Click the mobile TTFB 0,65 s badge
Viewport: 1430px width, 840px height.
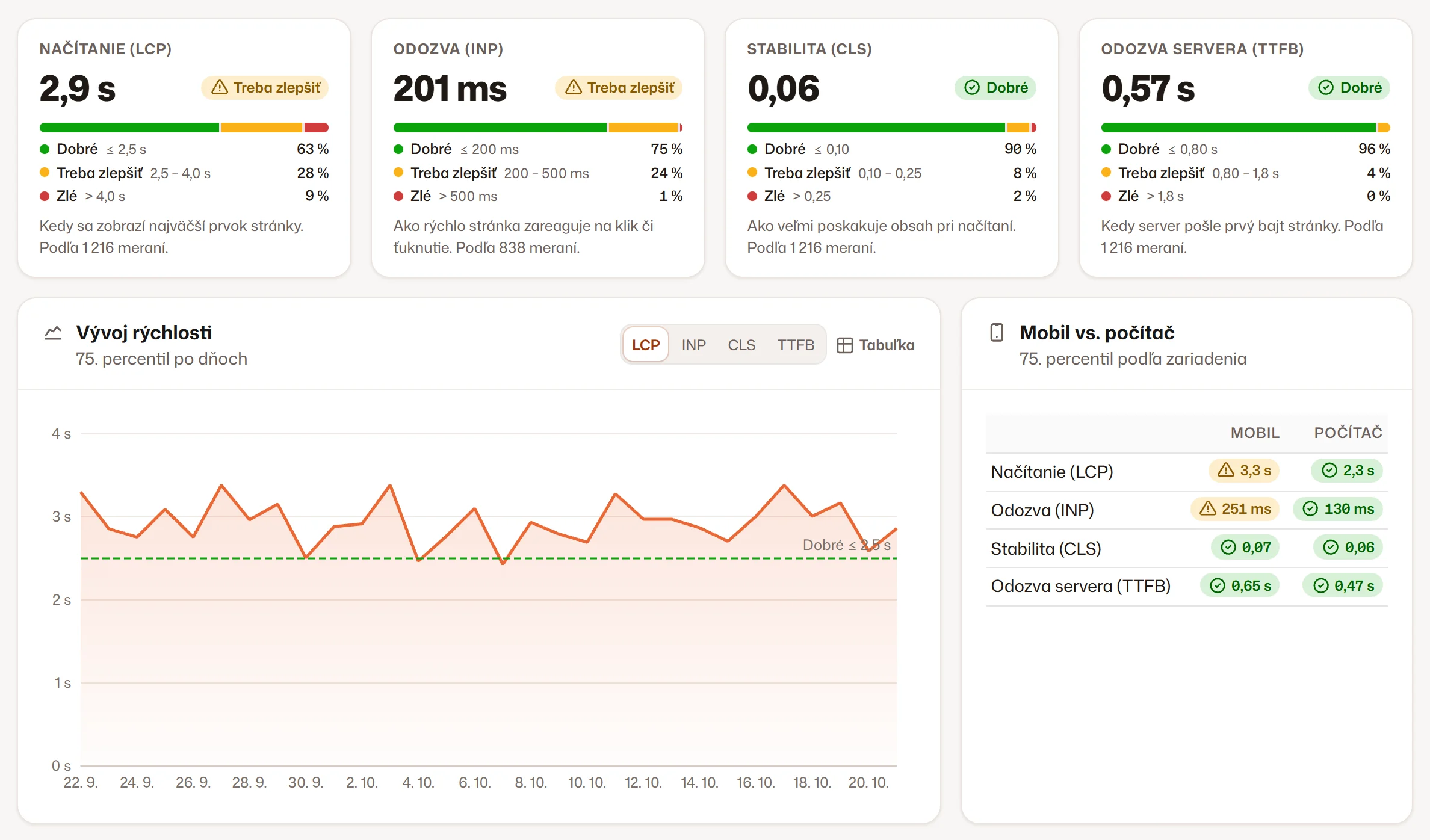[x=1240, y=585]
